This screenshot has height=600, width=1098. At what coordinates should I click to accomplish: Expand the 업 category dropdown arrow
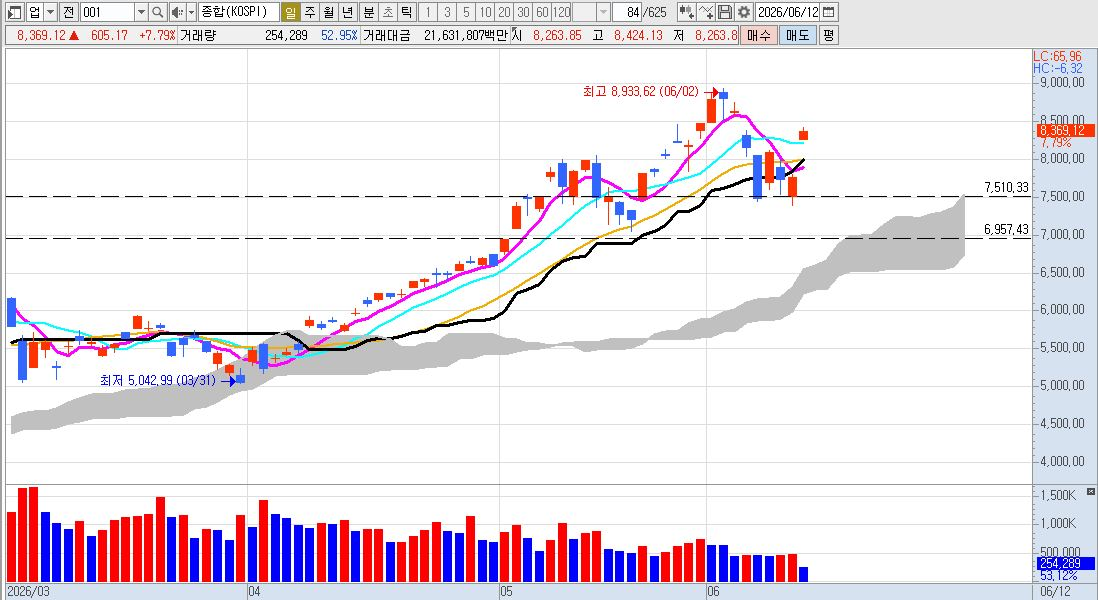click(50, 12)
